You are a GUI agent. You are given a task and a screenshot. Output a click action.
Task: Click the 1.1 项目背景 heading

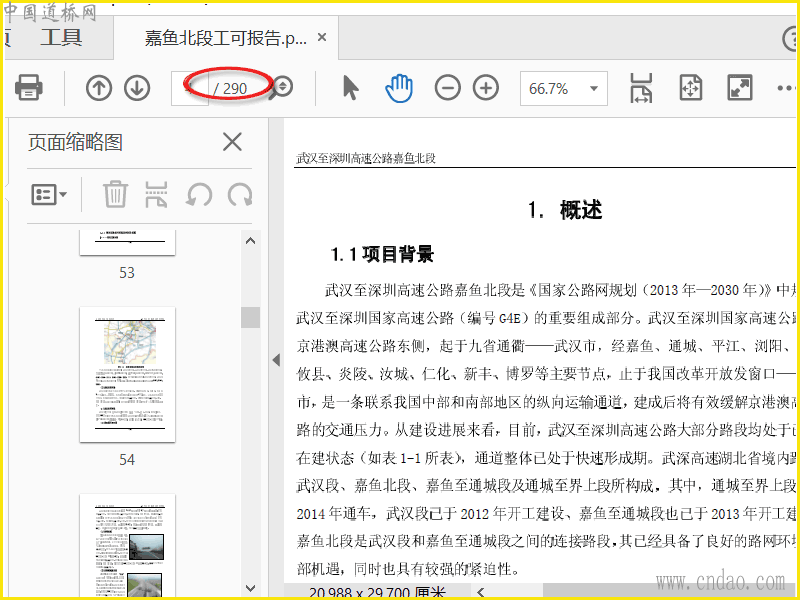[382, 254]
